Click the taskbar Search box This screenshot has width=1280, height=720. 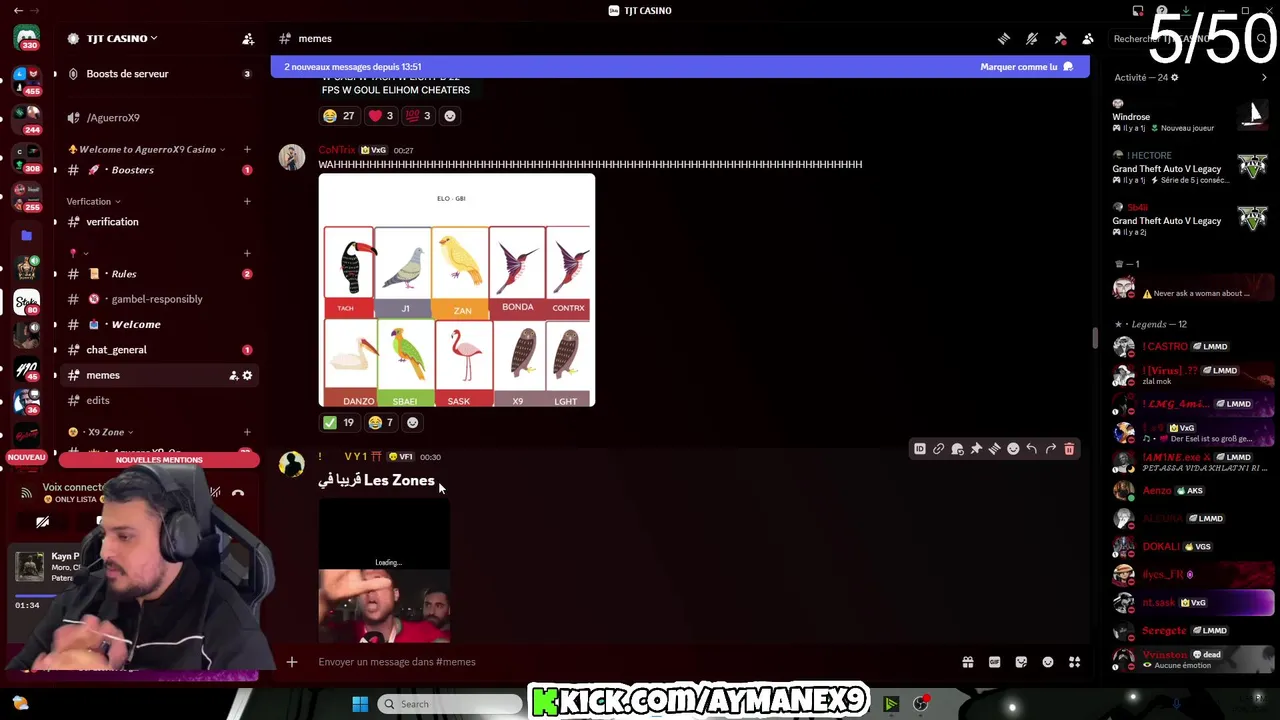(450, 704)
